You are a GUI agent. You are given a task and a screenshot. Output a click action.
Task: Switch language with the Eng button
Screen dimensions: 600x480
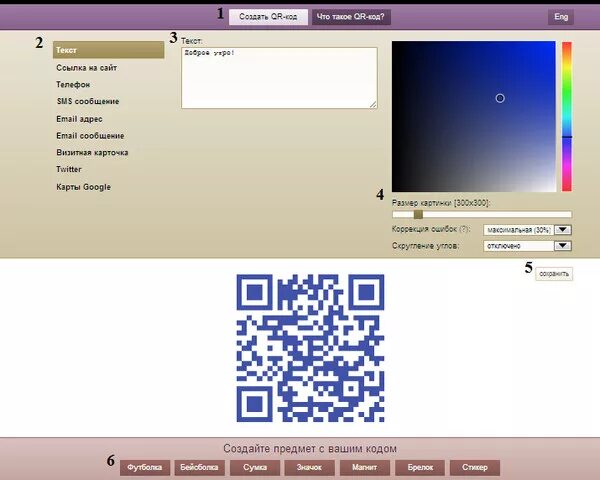561,17
